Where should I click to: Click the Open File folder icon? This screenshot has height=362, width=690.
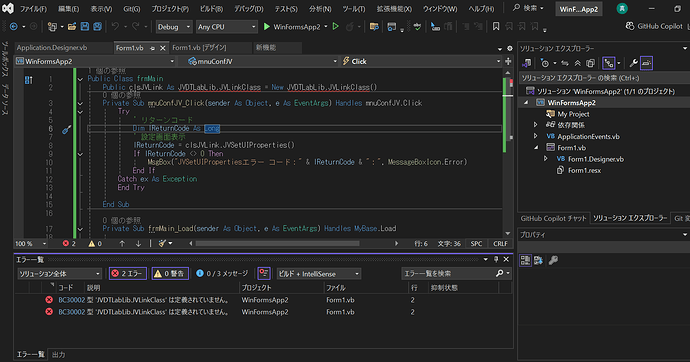[x=72, y=27]
